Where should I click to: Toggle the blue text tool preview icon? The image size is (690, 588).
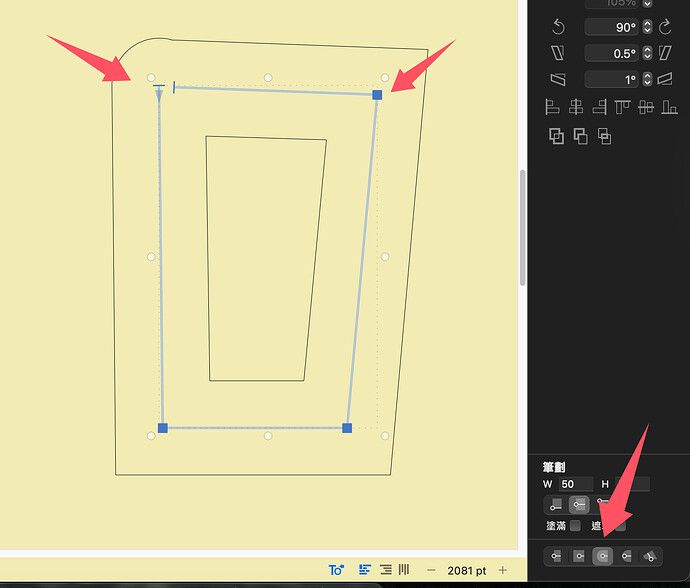(x=336, y=570)
